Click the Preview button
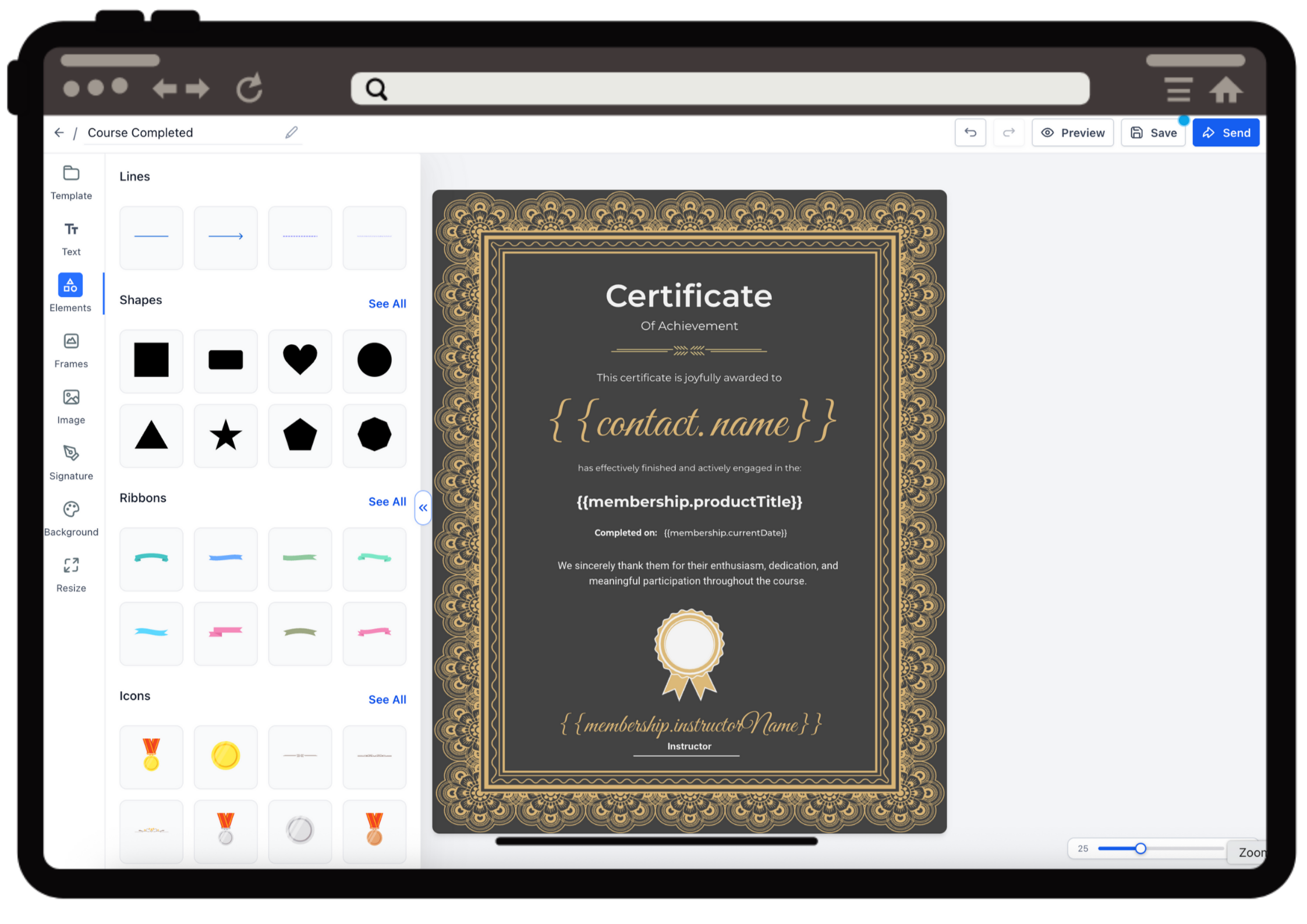Viewport: 1307px width, 924px height. point(1072,133)
